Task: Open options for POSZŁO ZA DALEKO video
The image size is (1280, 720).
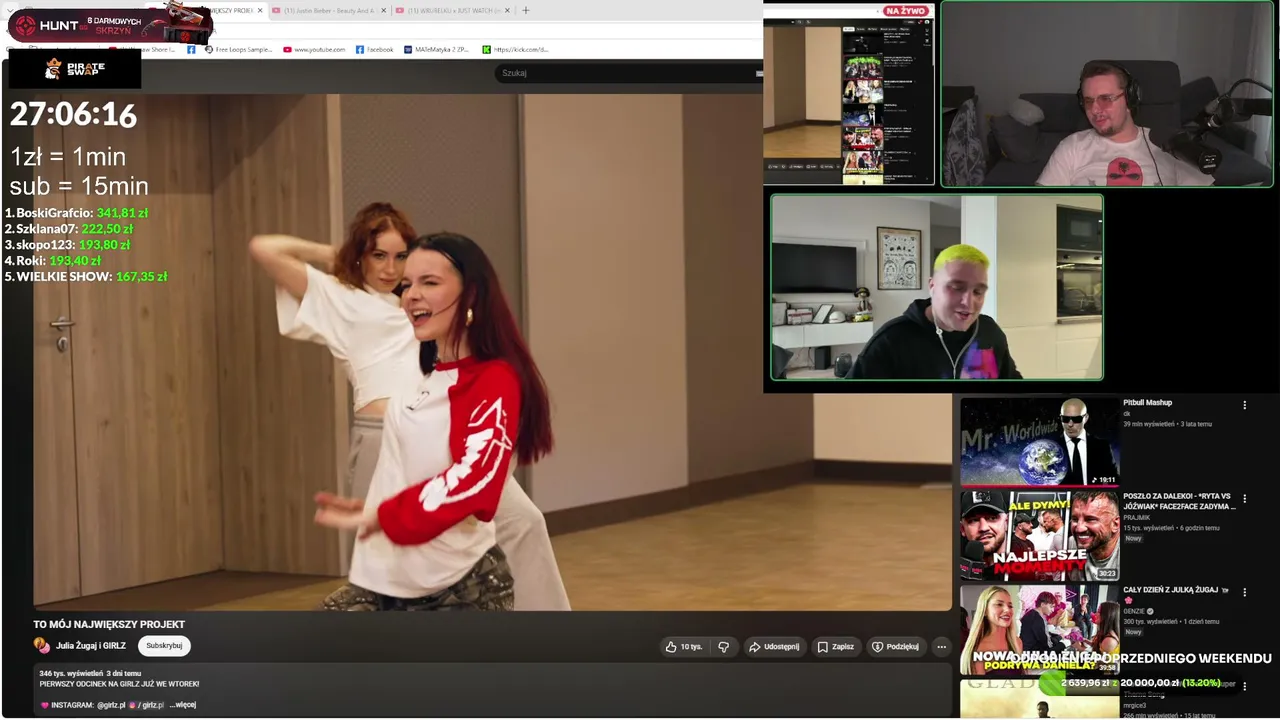Action: pos(1245,498)
